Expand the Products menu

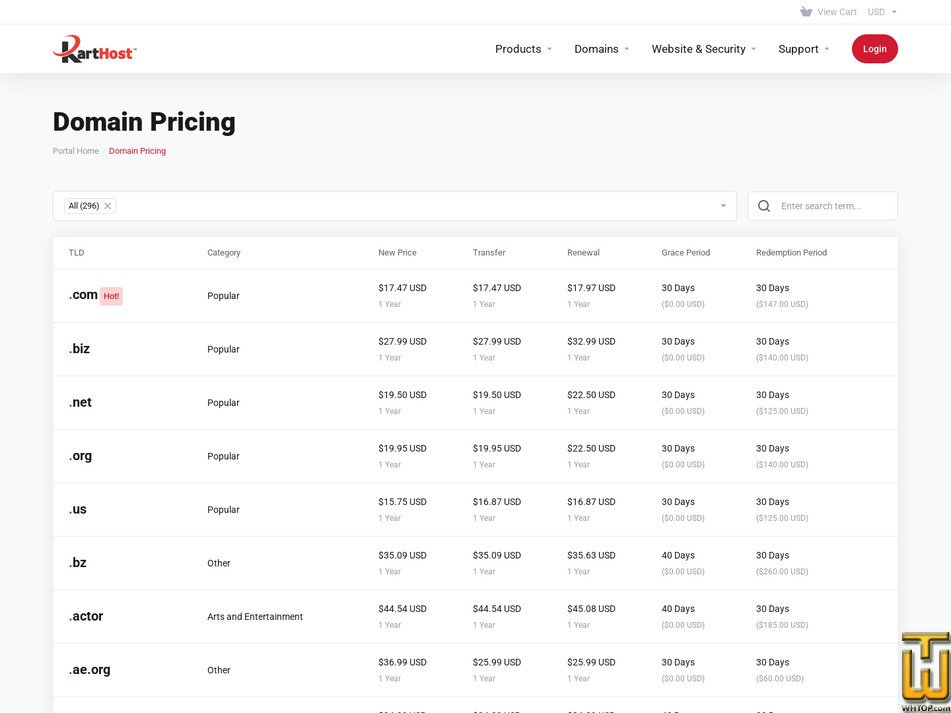pyautogui.click(x=523, y=49)
